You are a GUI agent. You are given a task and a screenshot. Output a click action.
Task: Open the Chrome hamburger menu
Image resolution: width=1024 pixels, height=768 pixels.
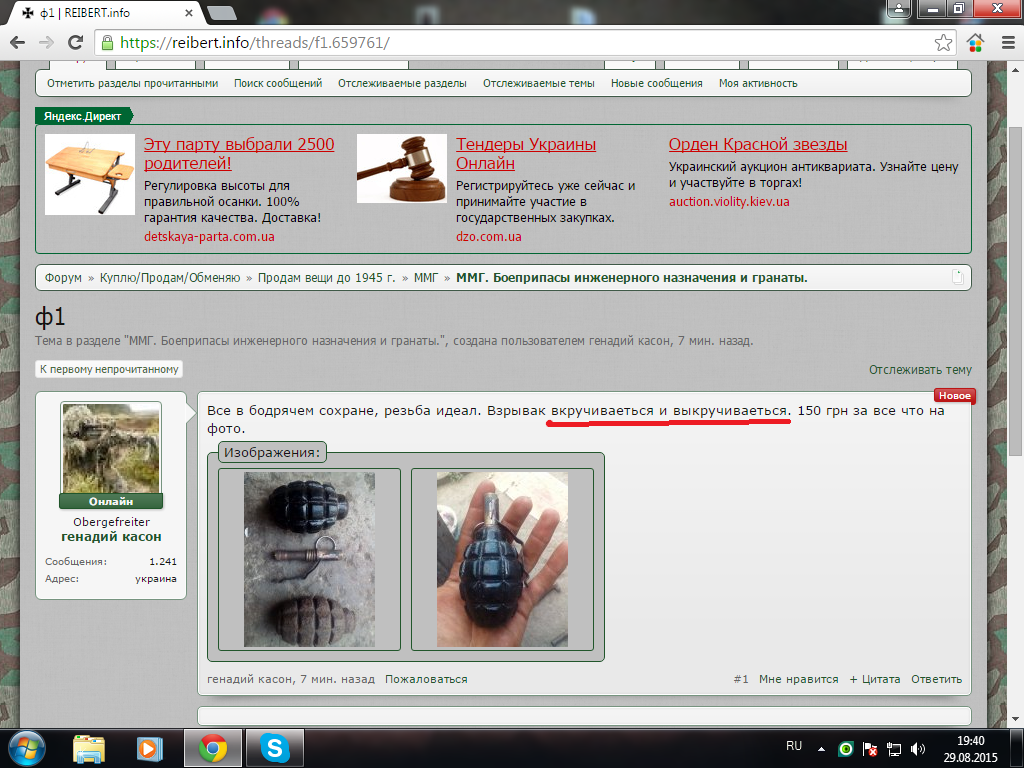(1008, 42)
